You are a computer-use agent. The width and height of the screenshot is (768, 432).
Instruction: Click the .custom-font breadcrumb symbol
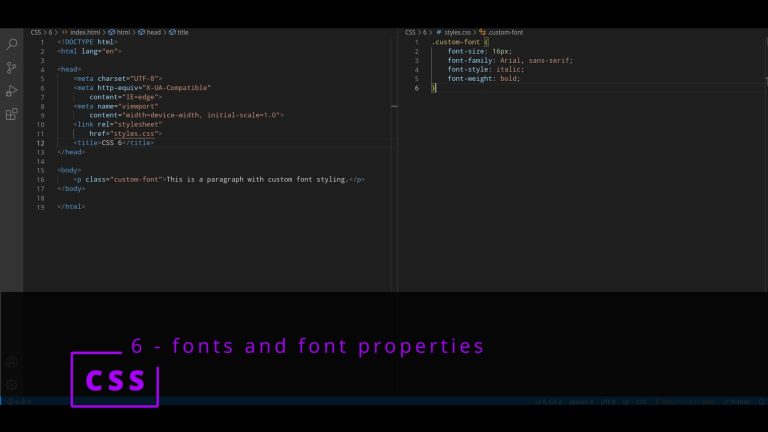505,32
